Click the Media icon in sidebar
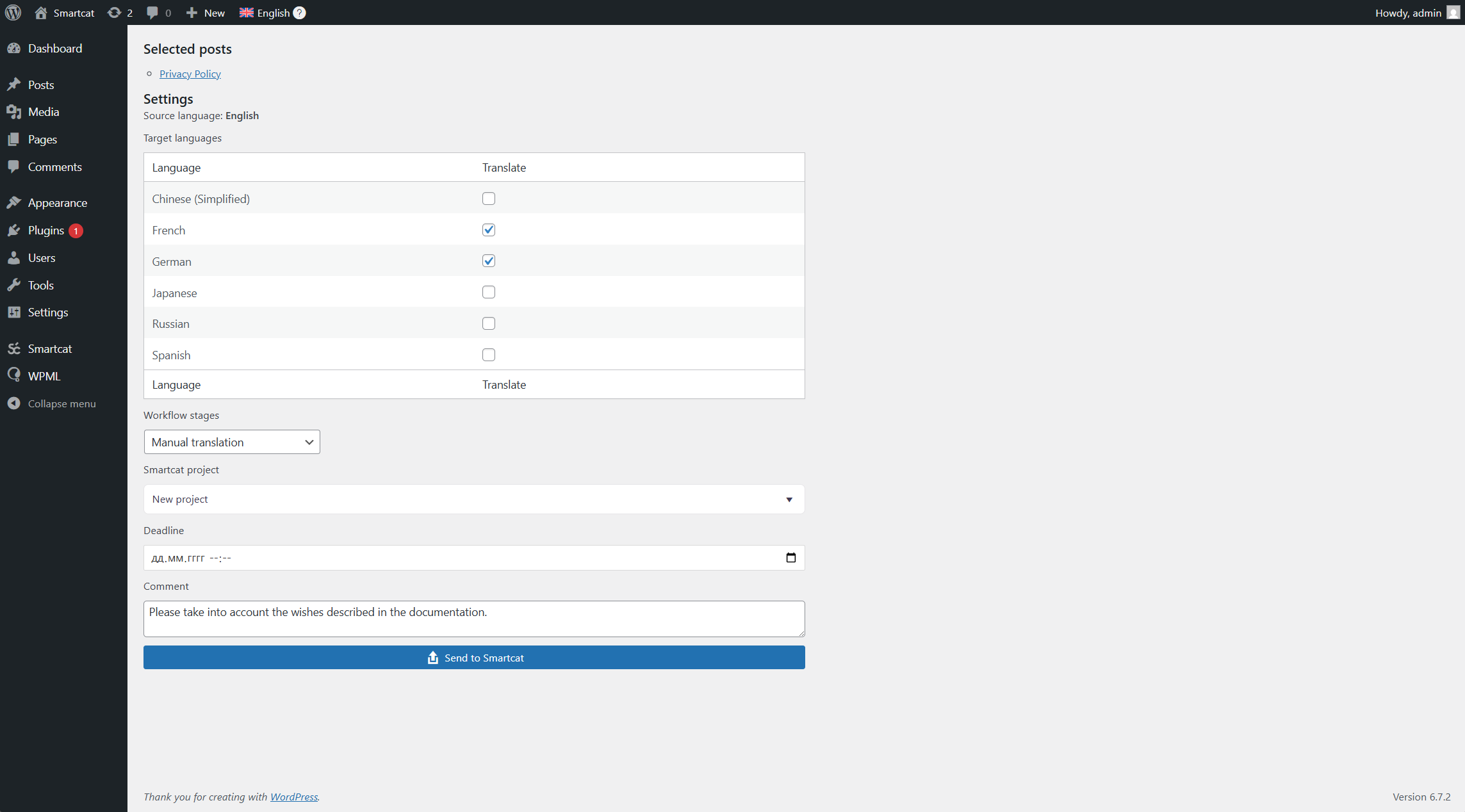Screen dimensions: 1465x812 [x=14, y=112]
